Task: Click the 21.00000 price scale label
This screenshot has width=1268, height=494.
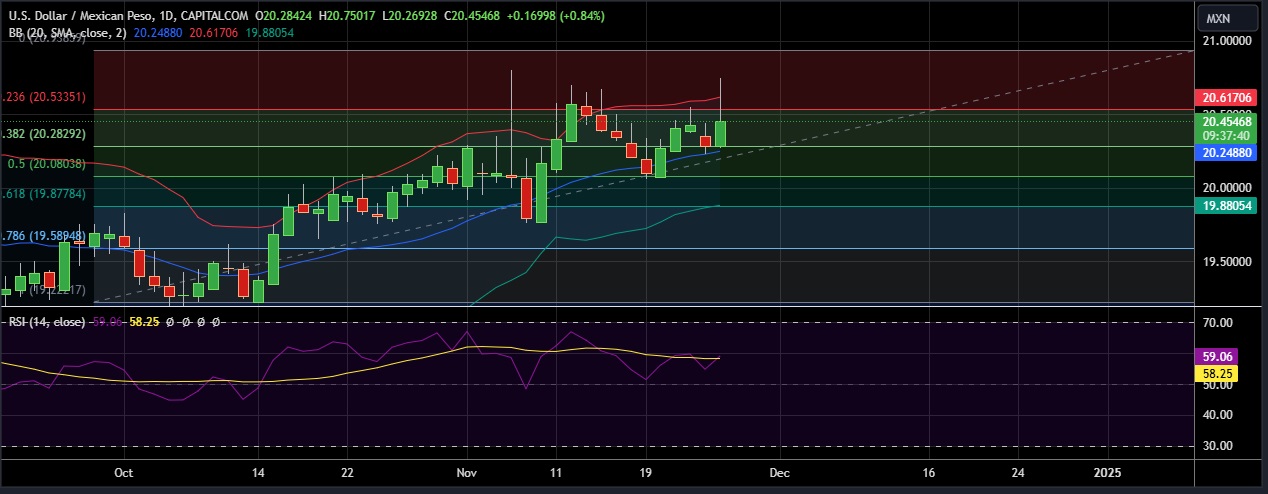Action: coord(1228,41)
